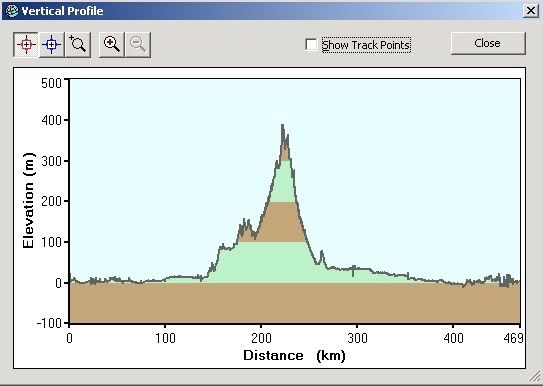This screenshot has height=386, width=543.
Task: Click the 469 value on the distance axis
Action: (513, 338)
